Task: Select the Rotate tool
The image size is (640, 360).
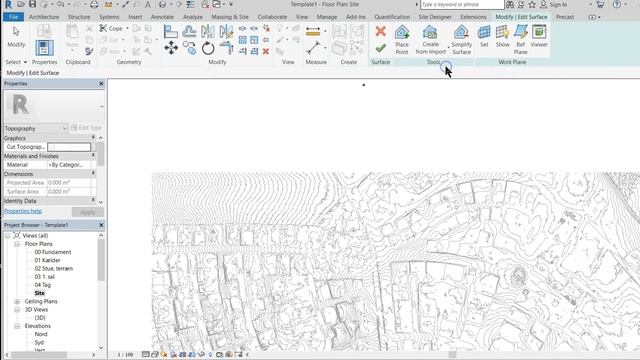Action: [208, 48]
